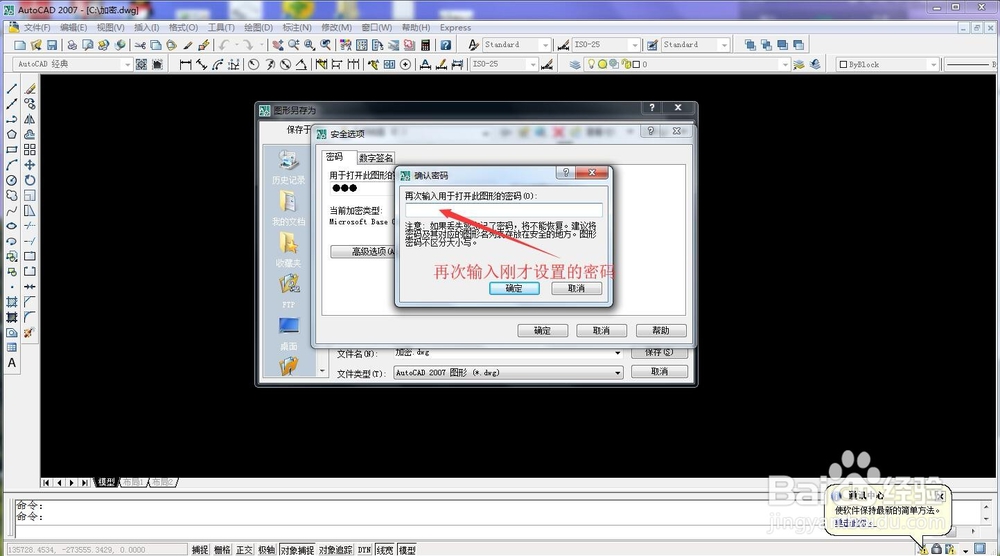Click 取消 in the 确认密码 dialog
The height and width of the screenshot is (556, 1000).
click(x=577, y=288)
